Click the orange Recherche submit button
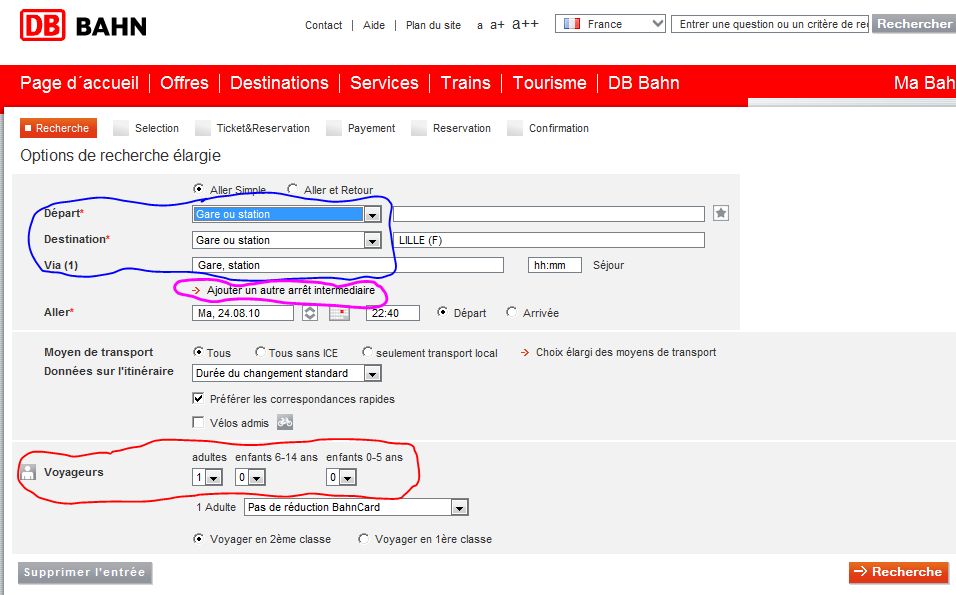 pos(899,572)
